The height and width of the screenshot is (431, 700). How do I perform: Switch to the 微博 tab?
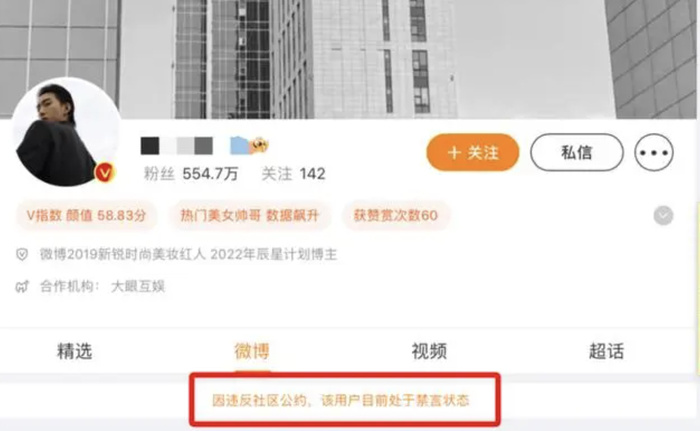coord(252,351)
